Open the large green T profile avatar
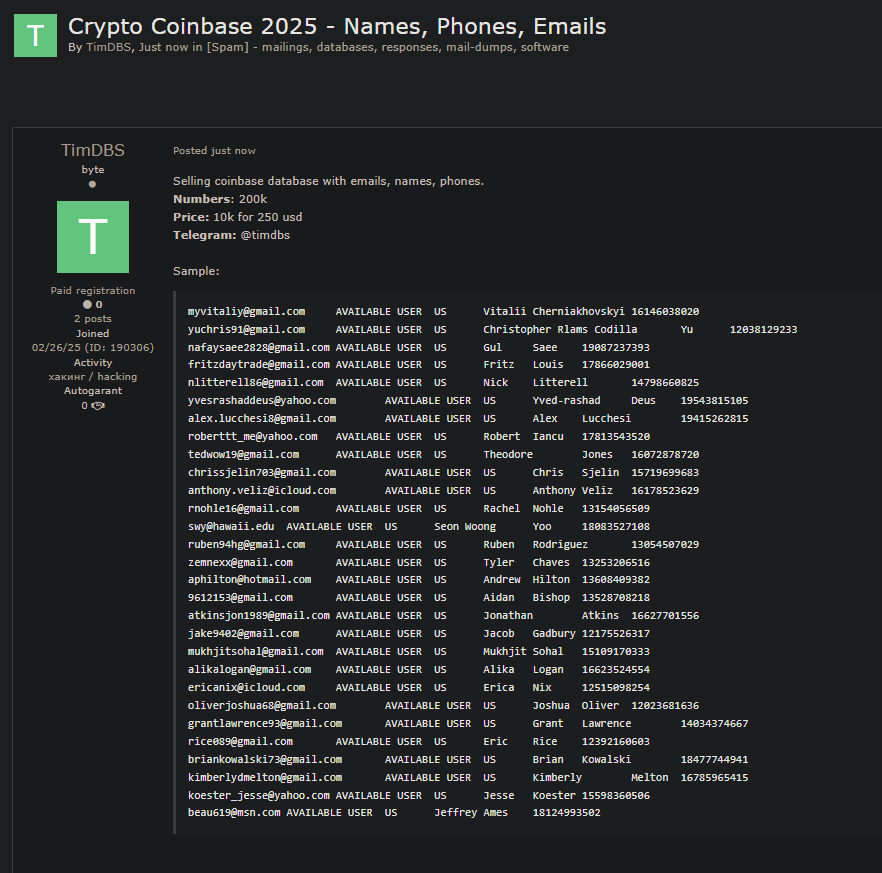This screenshot has width=882, height=873. click(x=92, y=237)
